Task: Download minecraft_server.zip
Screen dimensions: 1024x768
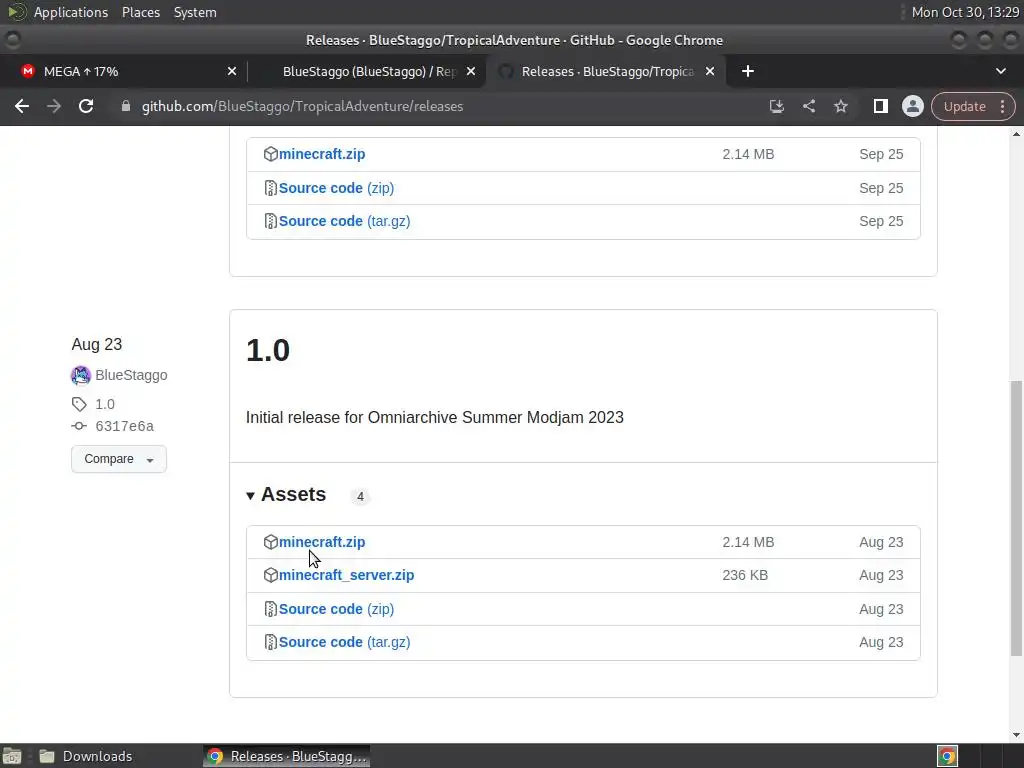Action: tap(346, 575)
